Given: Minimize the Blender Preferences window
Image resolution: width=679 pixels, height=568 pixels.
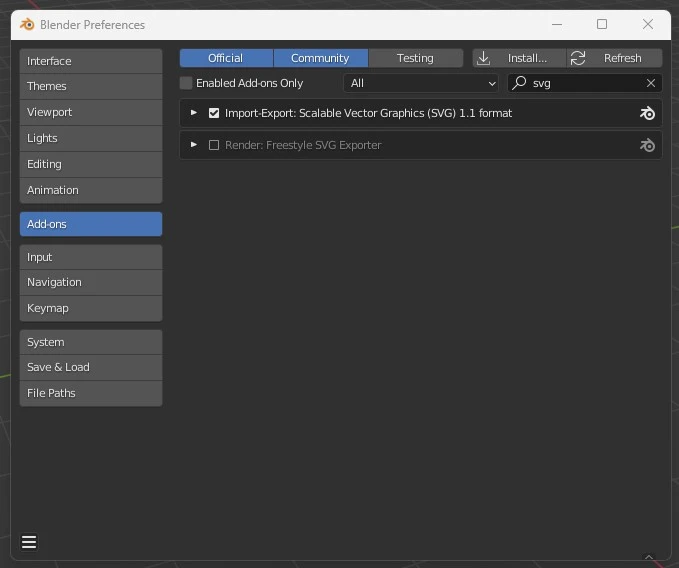Looking at the screenshot, I should point(557,25).
